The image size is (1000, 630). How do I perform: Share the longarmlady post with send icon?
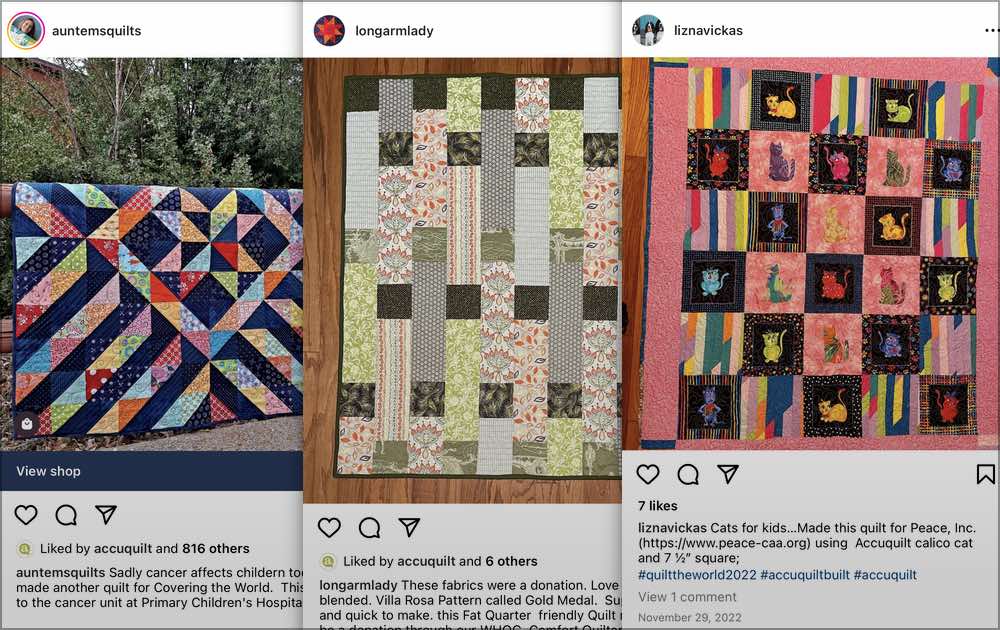click(409, 527)
